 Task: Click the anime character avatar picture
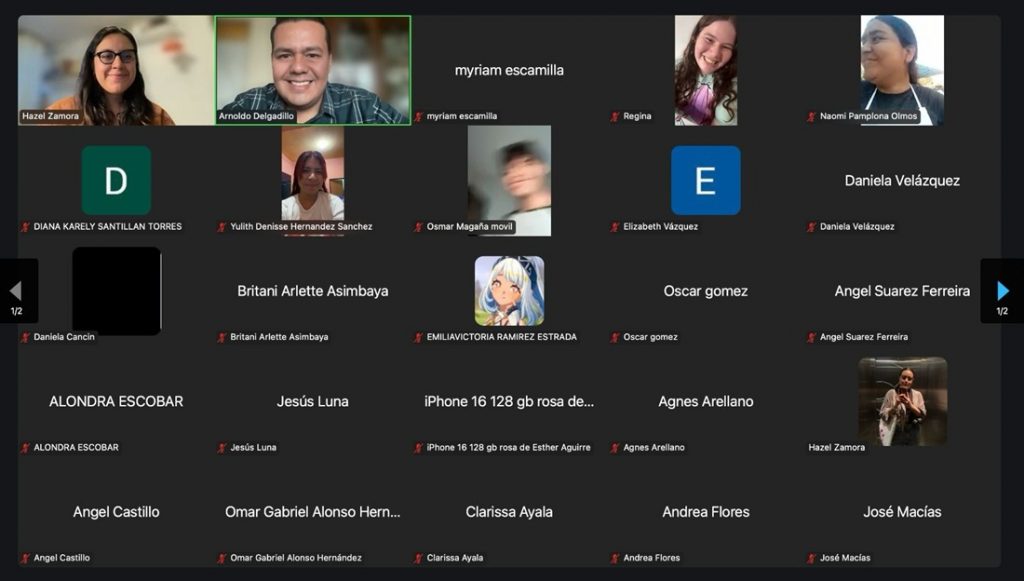509,291
